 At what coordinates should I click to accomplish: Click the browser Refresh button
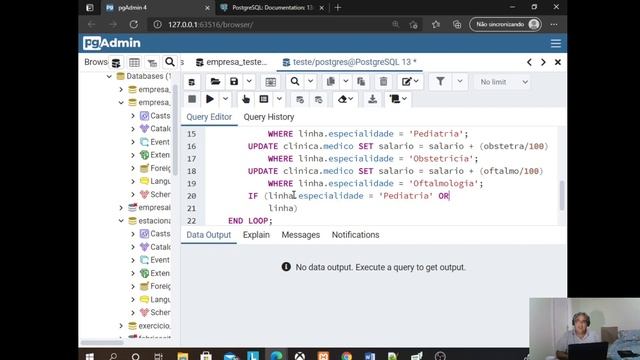[x=133, y=24]
